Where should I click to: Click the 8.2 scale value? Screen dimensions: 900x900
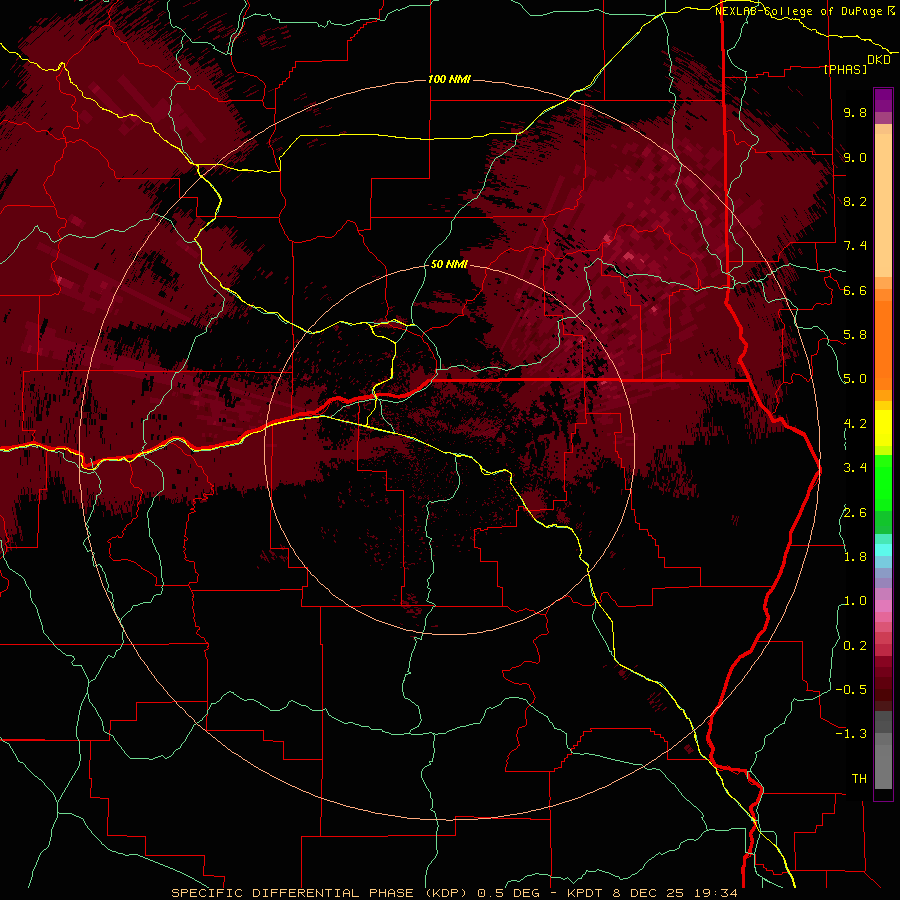click(855, 201)
